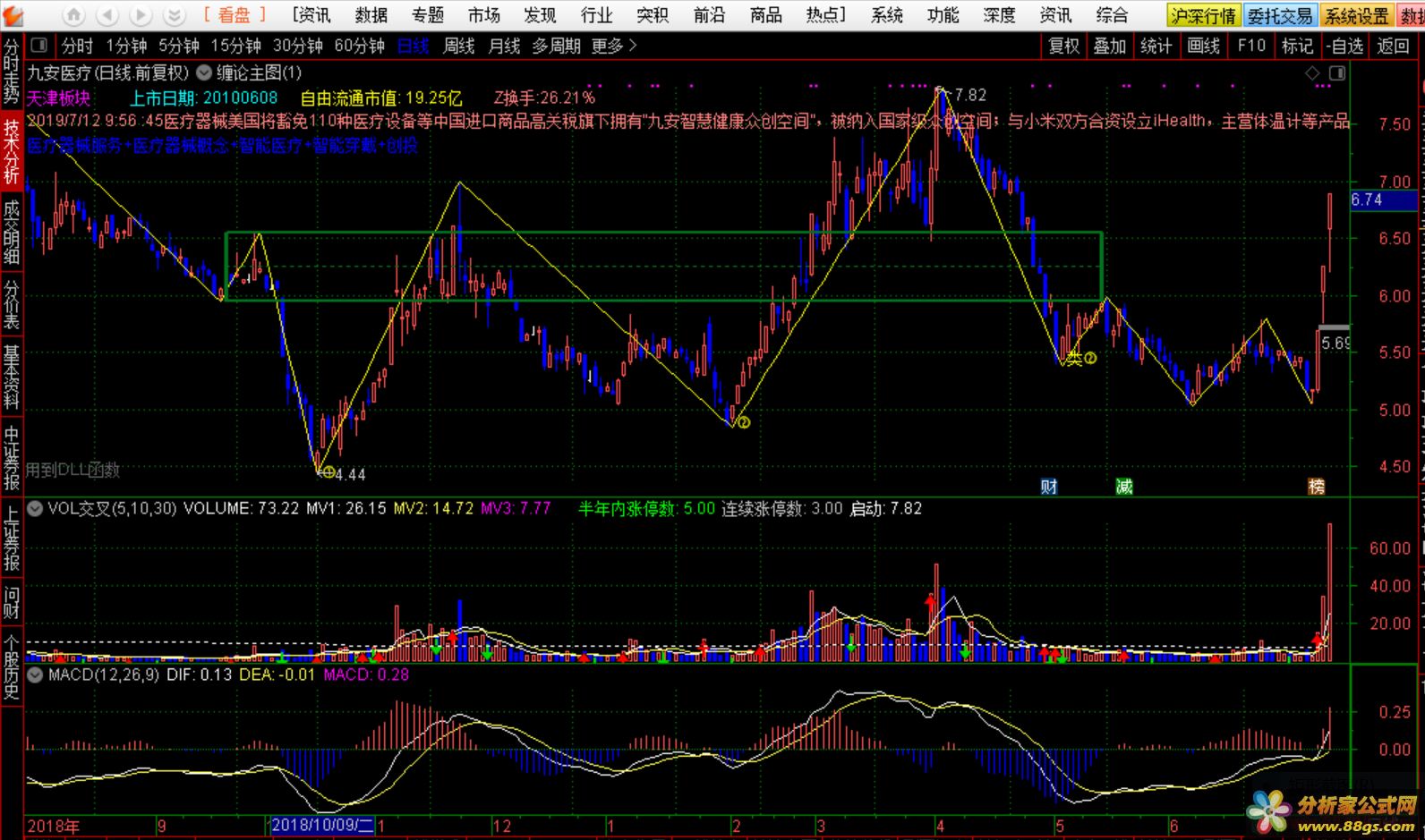Open 分时走势 sidebar tab
Screen dimensions: 1425x840
11,71
